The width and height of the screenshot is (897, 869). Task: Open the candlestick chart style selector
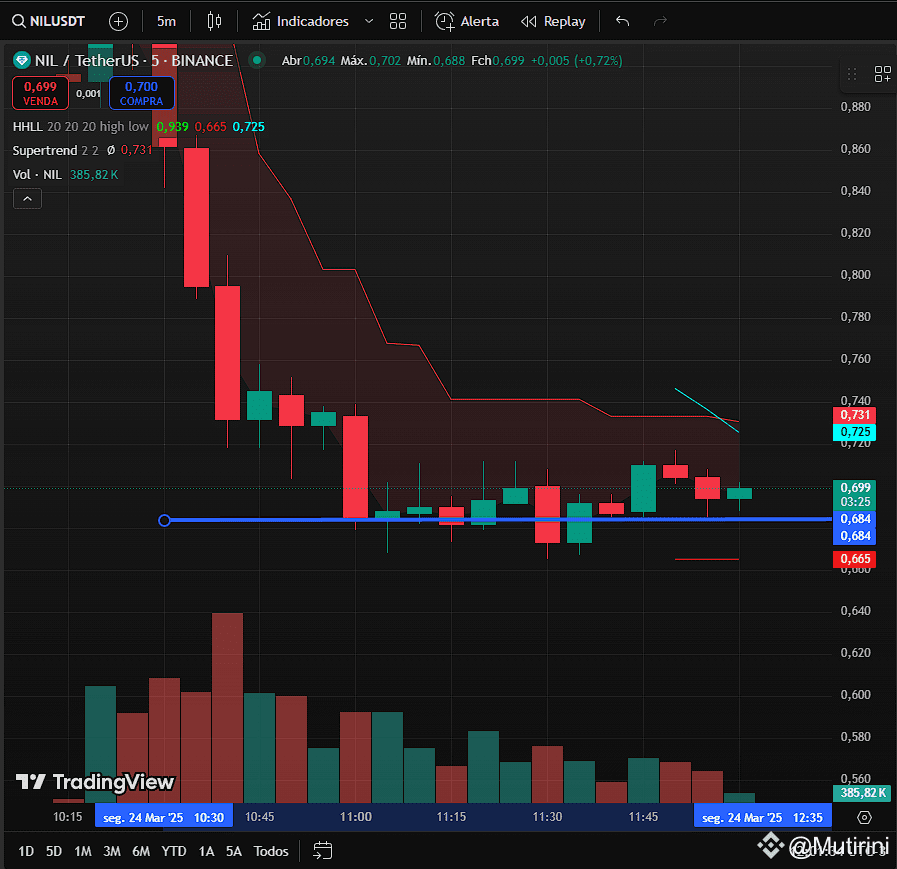pyautogui.click(x=215, y=22)
